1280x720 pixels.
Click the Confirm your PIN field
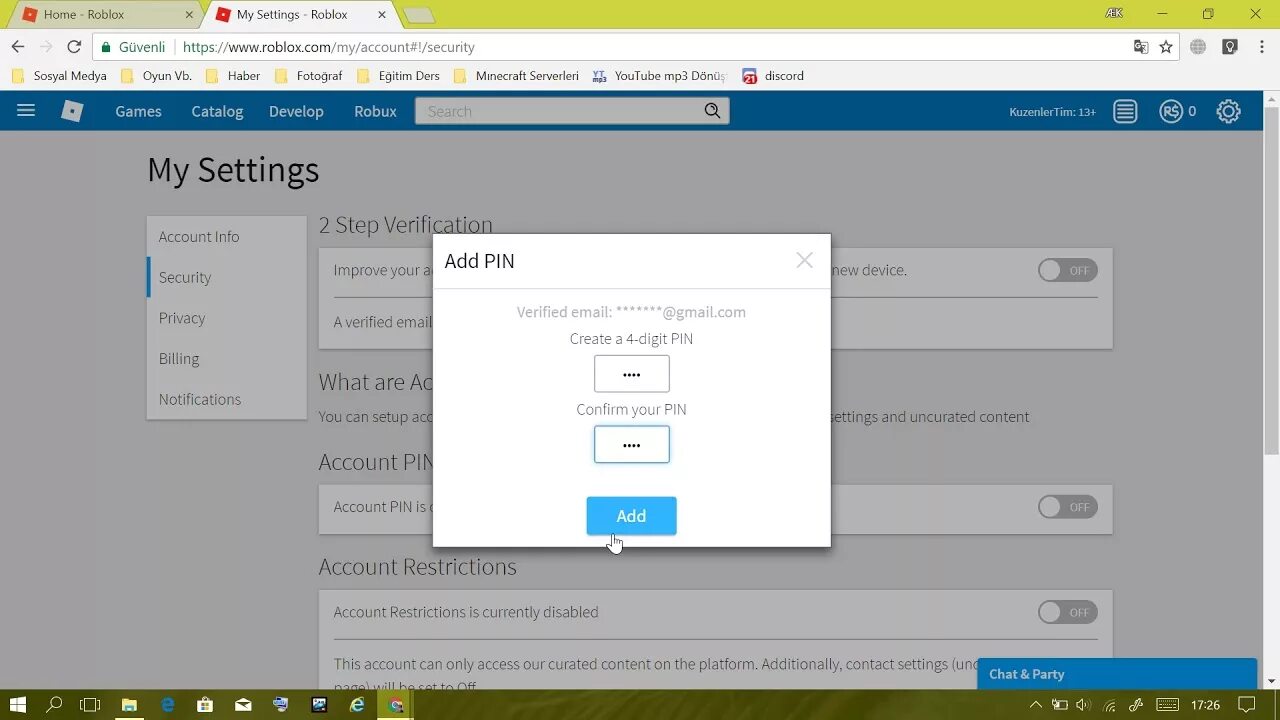tap(632, 445)
